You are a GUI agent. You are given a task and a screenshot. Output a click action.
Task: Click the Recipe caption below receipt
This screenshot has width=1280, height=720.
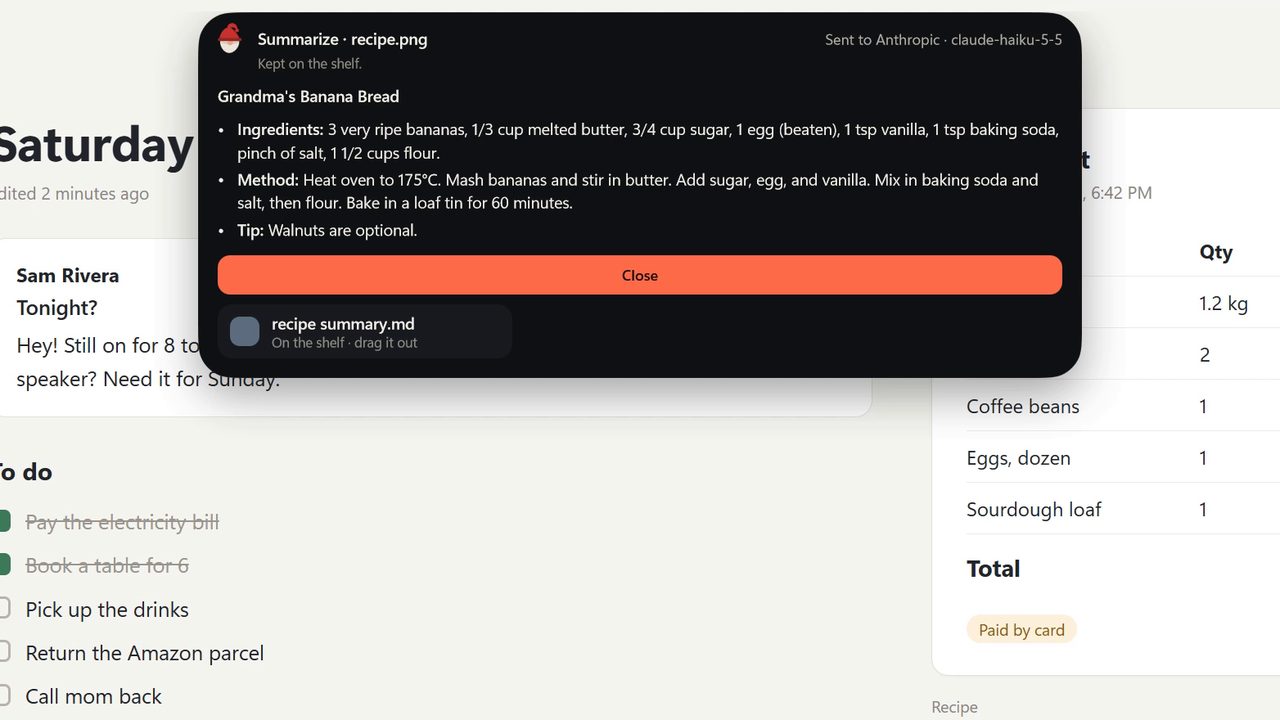954,707
